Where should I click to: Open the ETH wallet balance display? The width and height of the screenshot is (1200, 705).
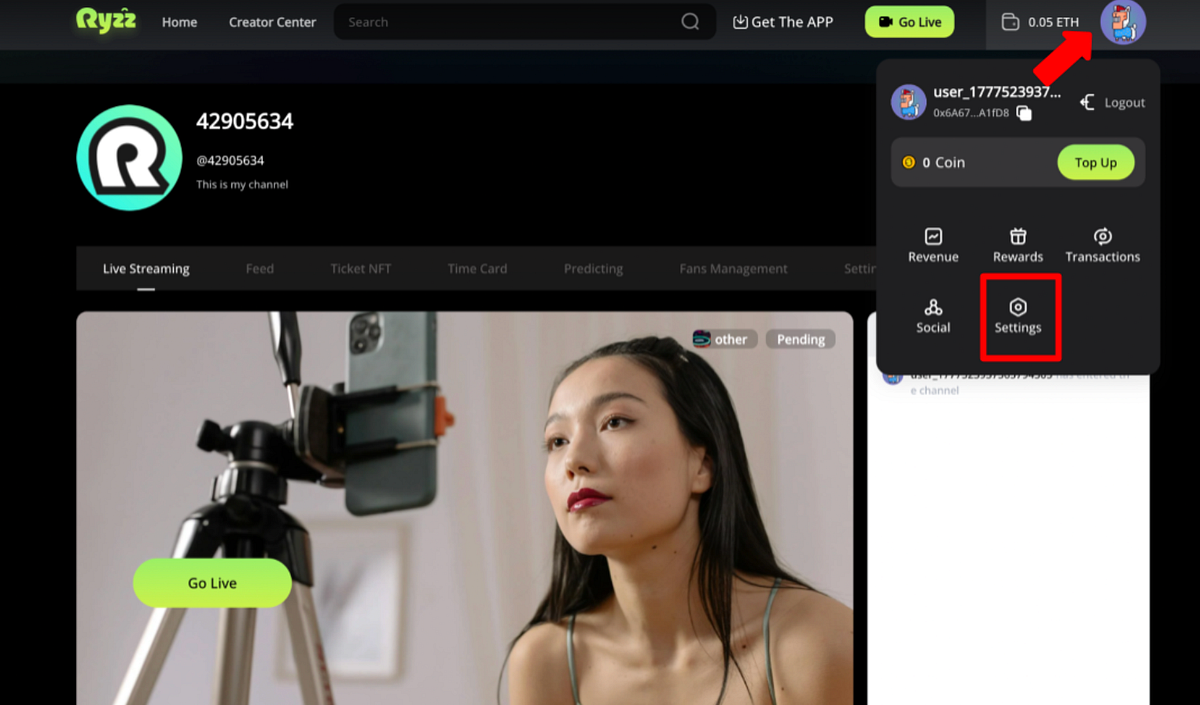(x=1040, y=20)
